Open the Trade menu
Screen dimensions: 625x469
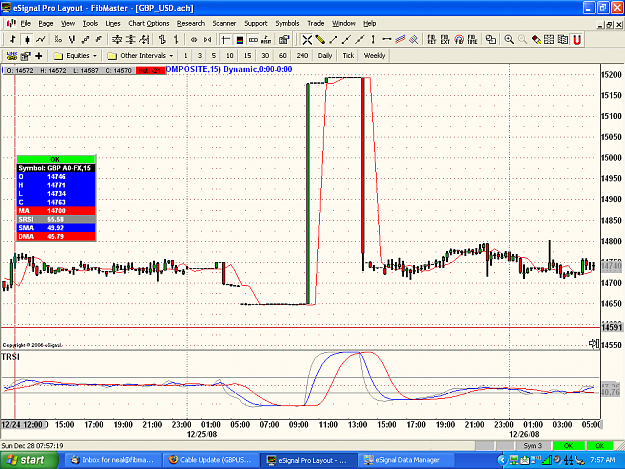click(x=316, y=24)
